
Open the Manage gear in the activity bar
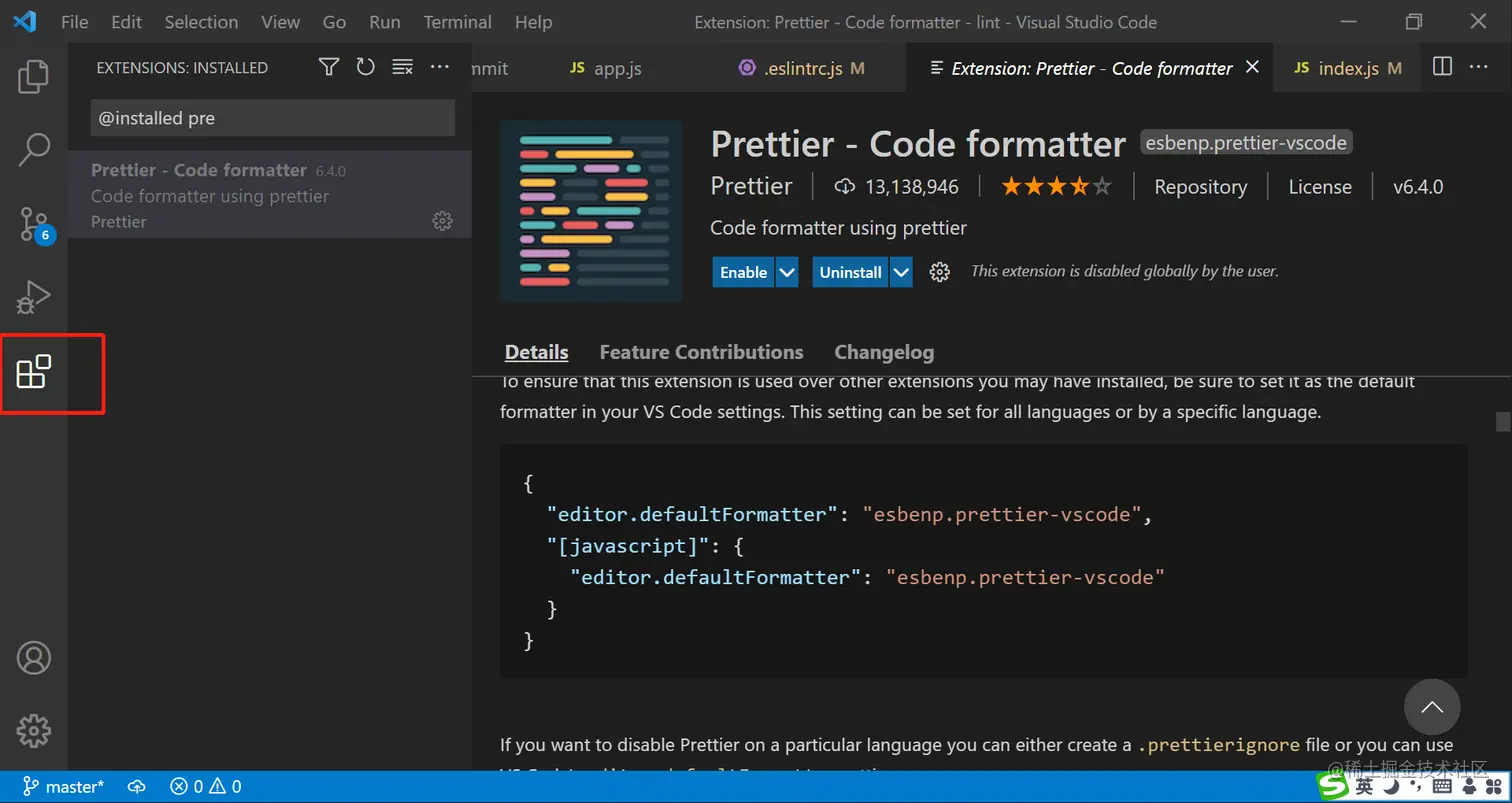pyautogui.click(x=33, y=731)
